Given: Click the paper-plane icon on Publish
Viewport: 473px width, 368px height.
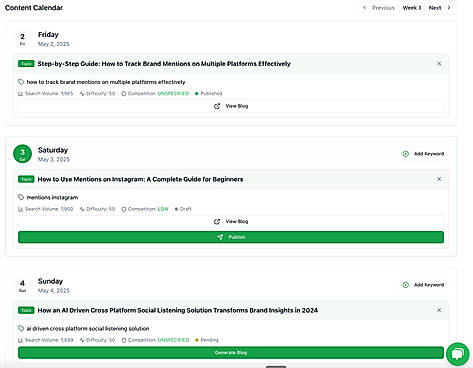Looking at the screenshot, I should coord(220,237).
